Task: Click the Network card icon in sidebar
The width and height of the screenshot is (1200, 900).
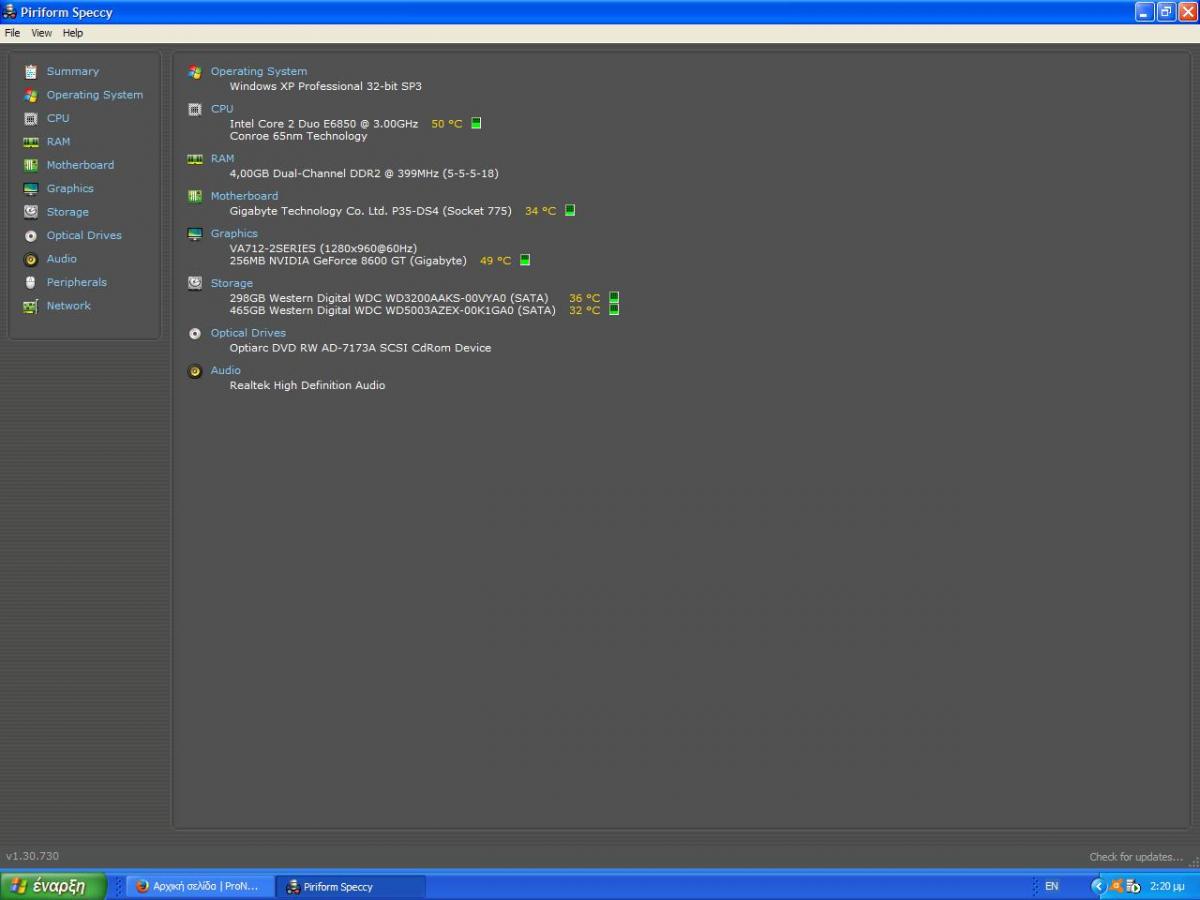Action: coord(31,306)
